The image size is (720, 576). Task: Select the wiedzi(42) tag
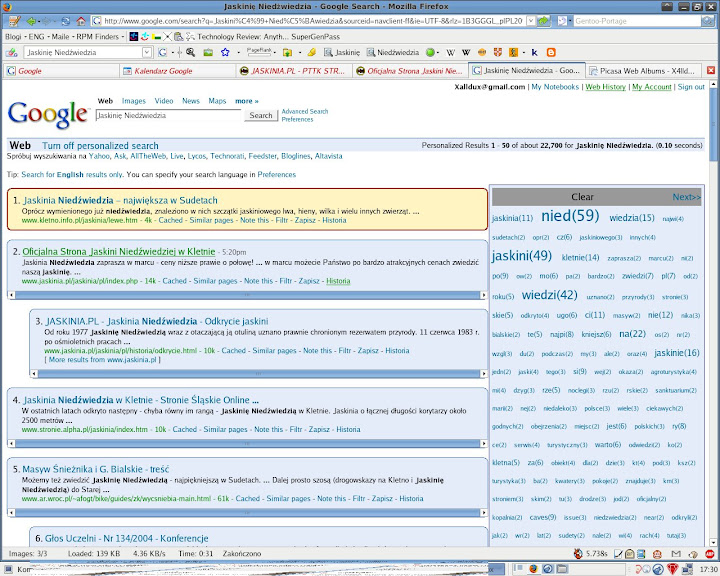click(x=550, y=295)
